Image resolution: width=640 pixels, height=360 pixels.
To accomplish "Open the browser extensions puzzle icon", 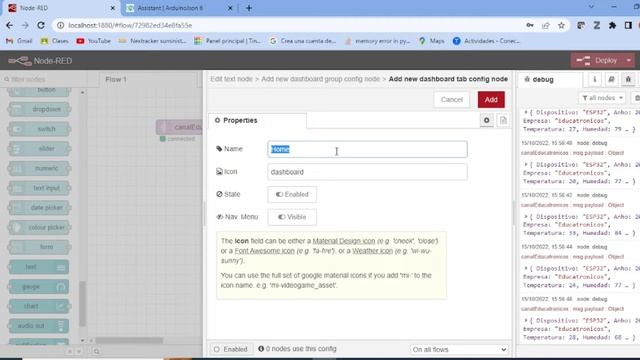I will coord(612,25).
